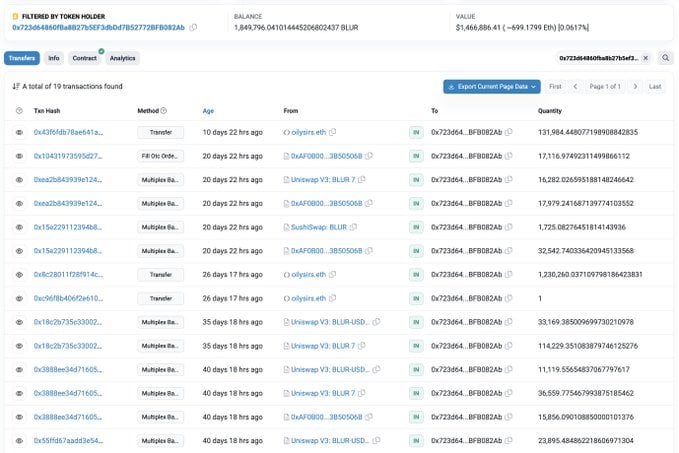Copy To address in the first row
This screenshot has height=453, width=679.
509,132
